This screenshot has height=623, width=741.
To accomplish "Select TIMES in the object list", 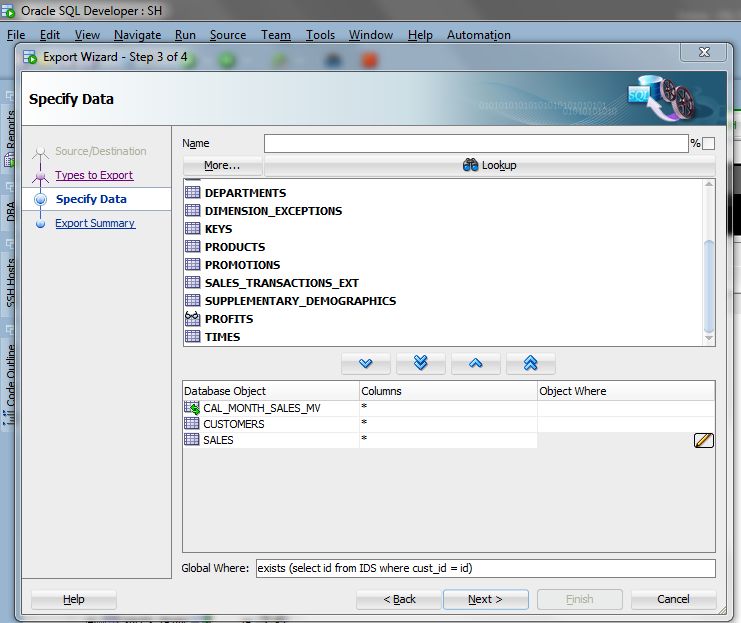I will pyautogui.click(x=222, y=337).
